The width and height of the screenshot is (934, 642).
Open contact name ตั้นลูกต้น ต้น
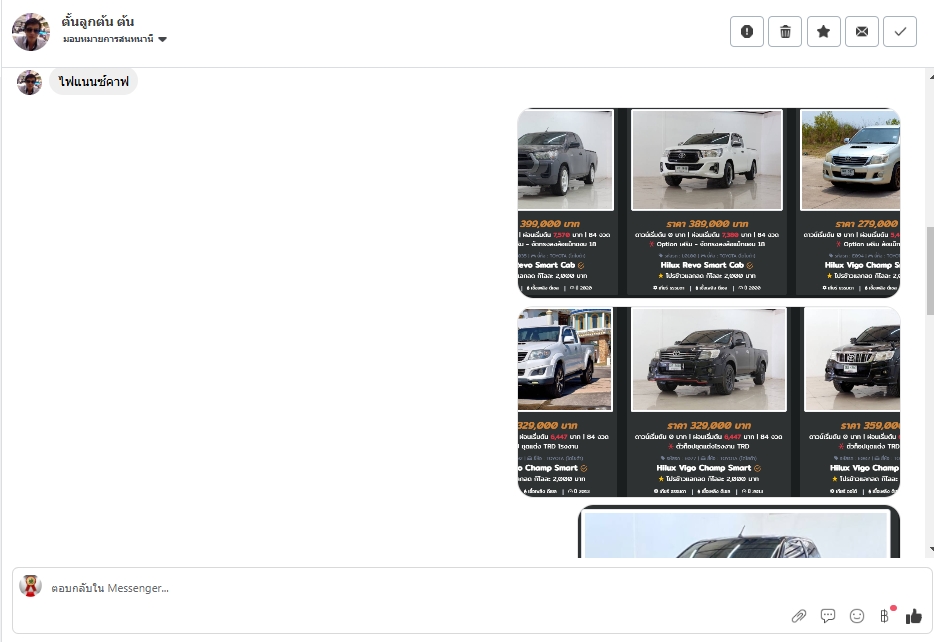pyautogui.click(x=98, y=21)
